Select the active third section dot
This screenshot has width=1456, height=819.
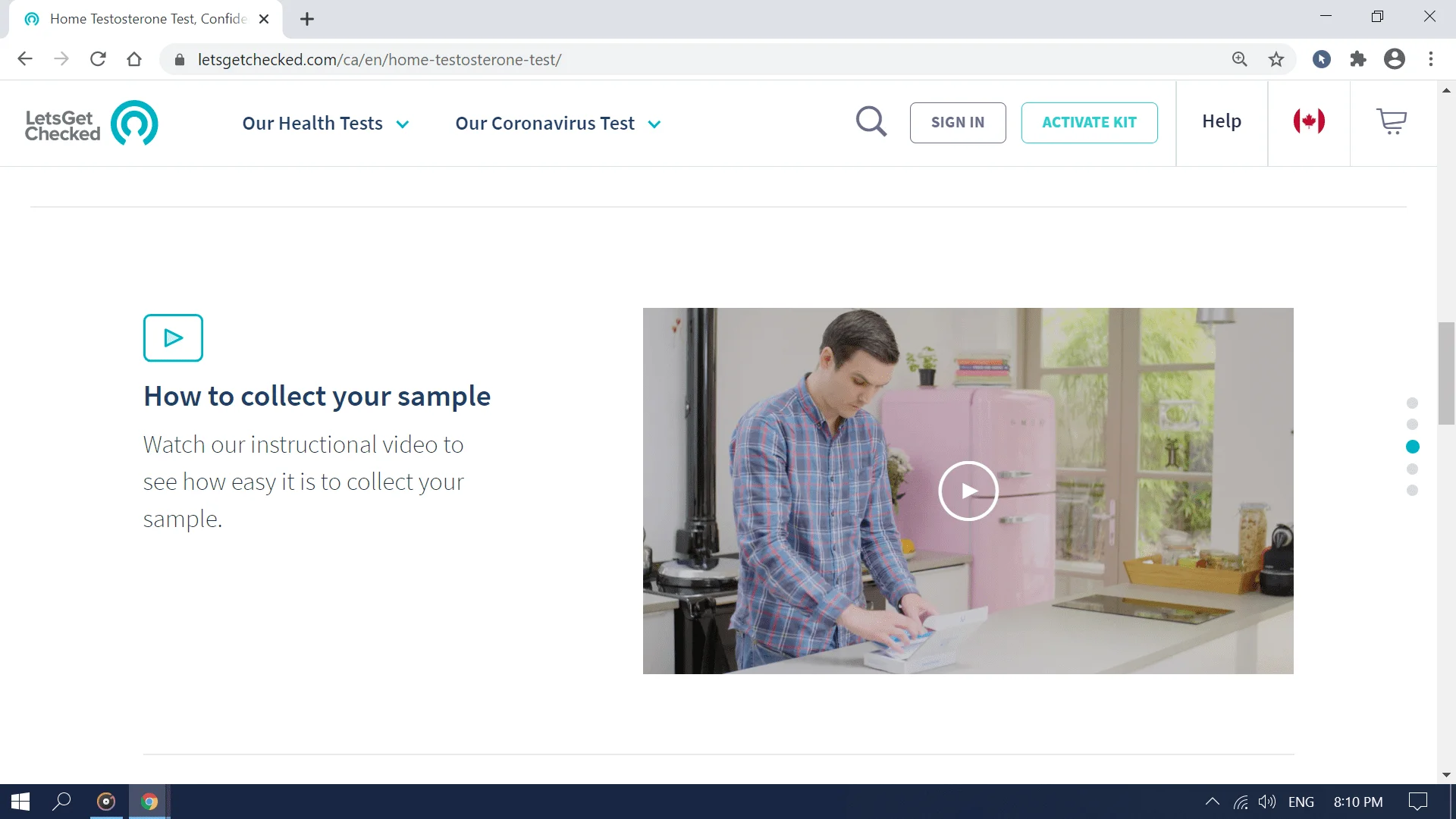click(1412, 447)
